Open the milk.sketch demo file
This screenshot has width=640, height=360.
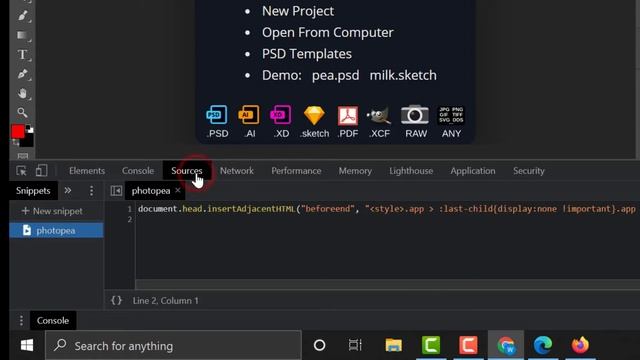pyautogui.click(x=403, y=75)
